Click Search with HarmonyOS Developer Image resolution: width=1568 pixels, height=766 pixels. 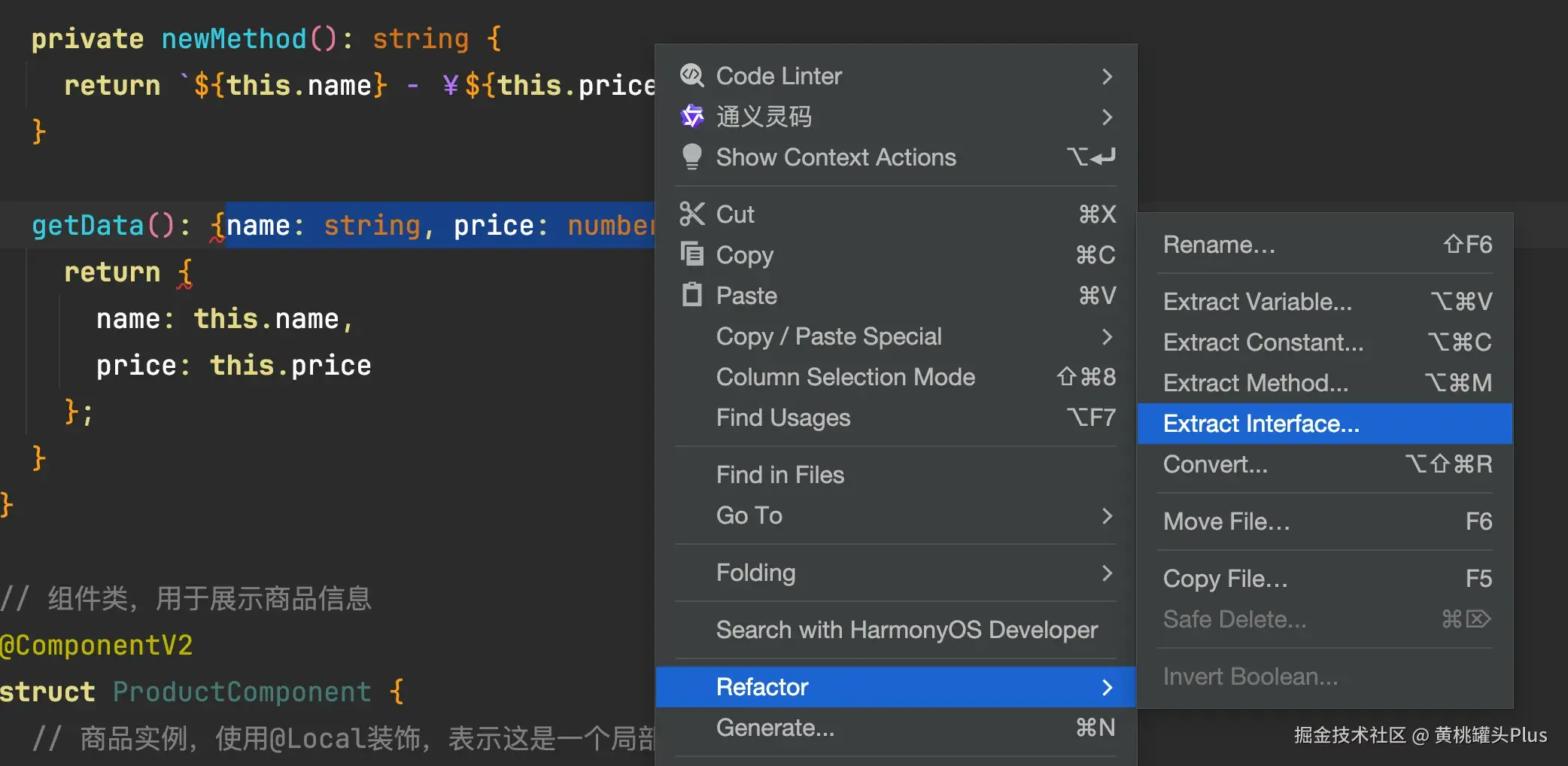coord(907,630)
